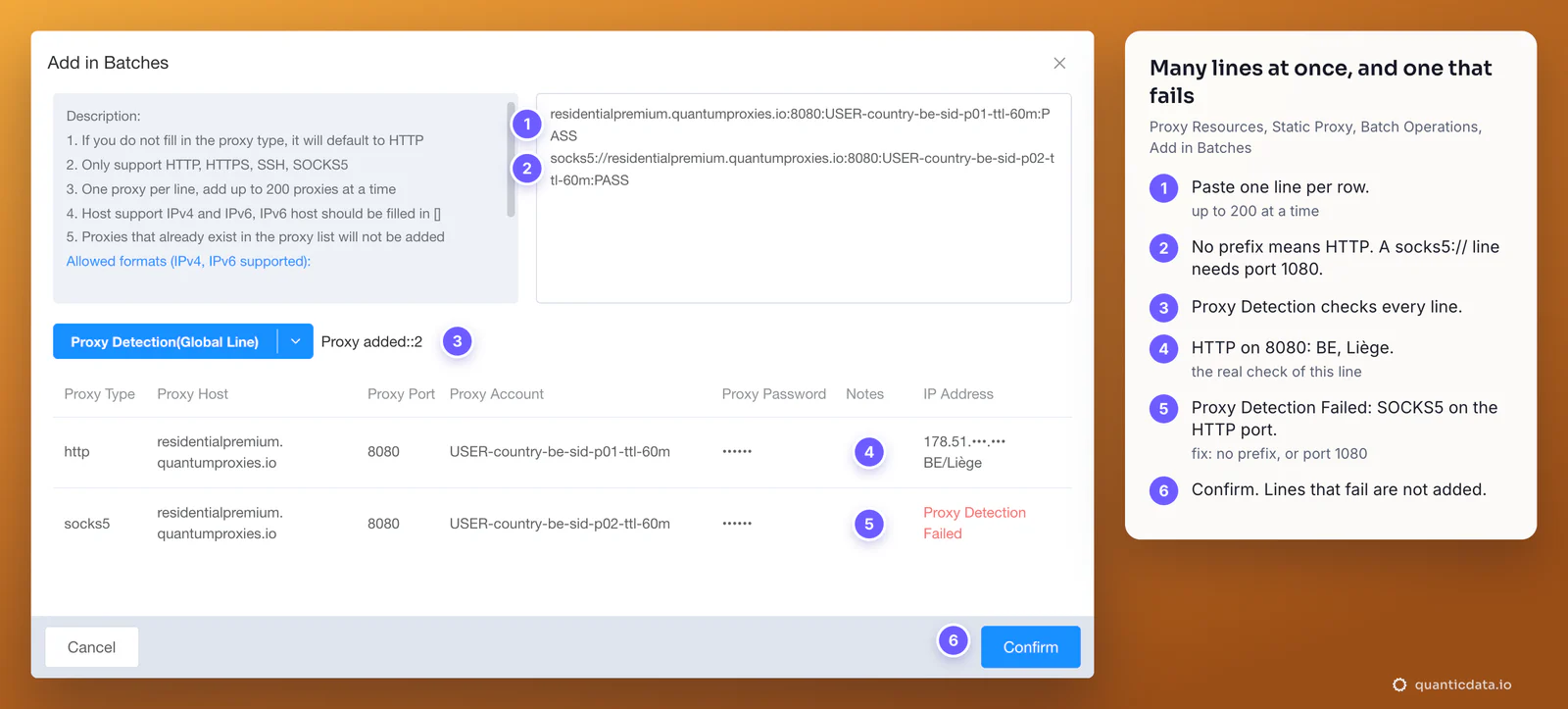Cancel the batch add dialog
This screenshot has width=1568, height=709.
click(91, 647)
